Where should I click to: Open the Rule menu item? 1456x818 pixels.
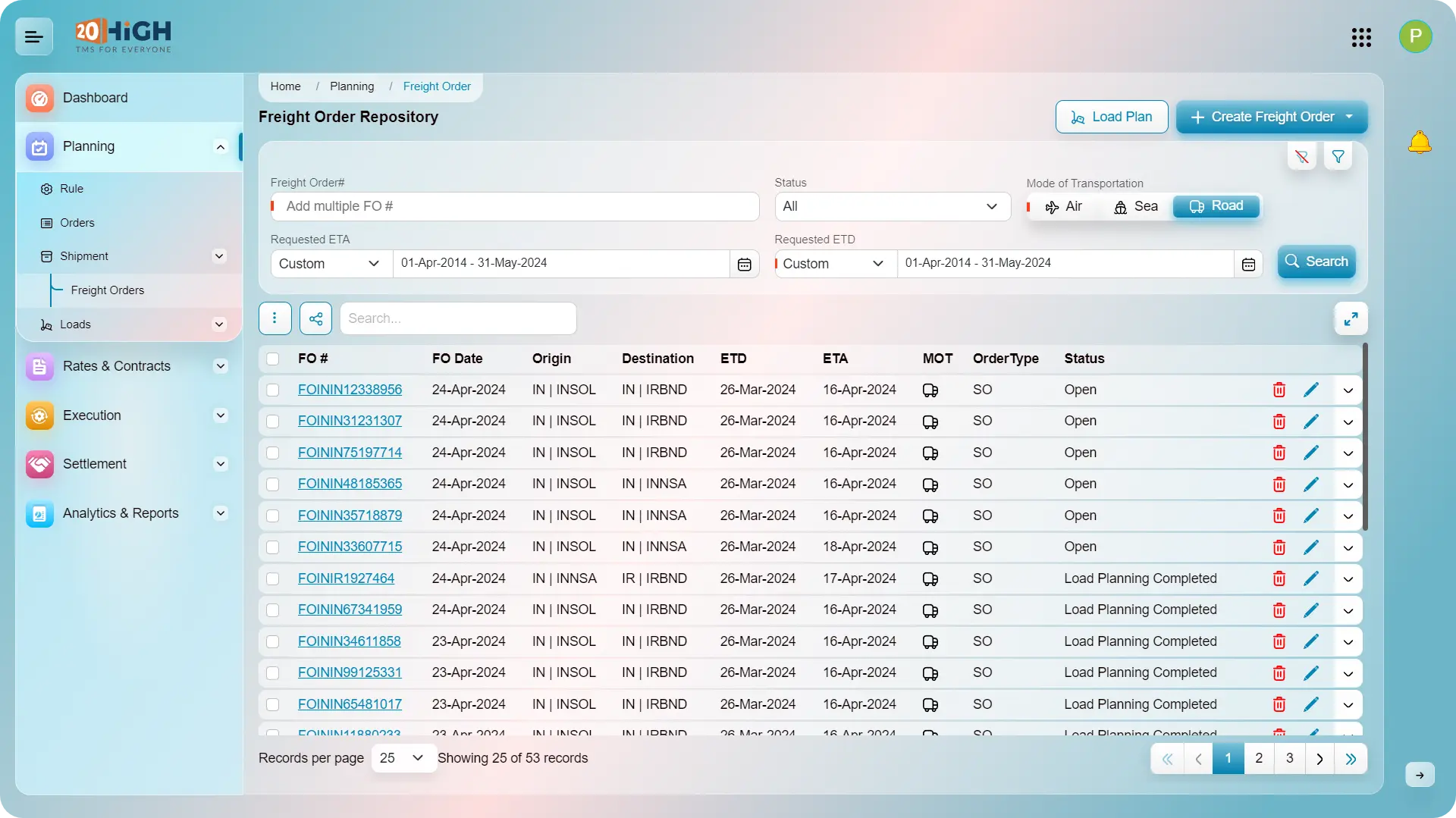tap(72, 189)
